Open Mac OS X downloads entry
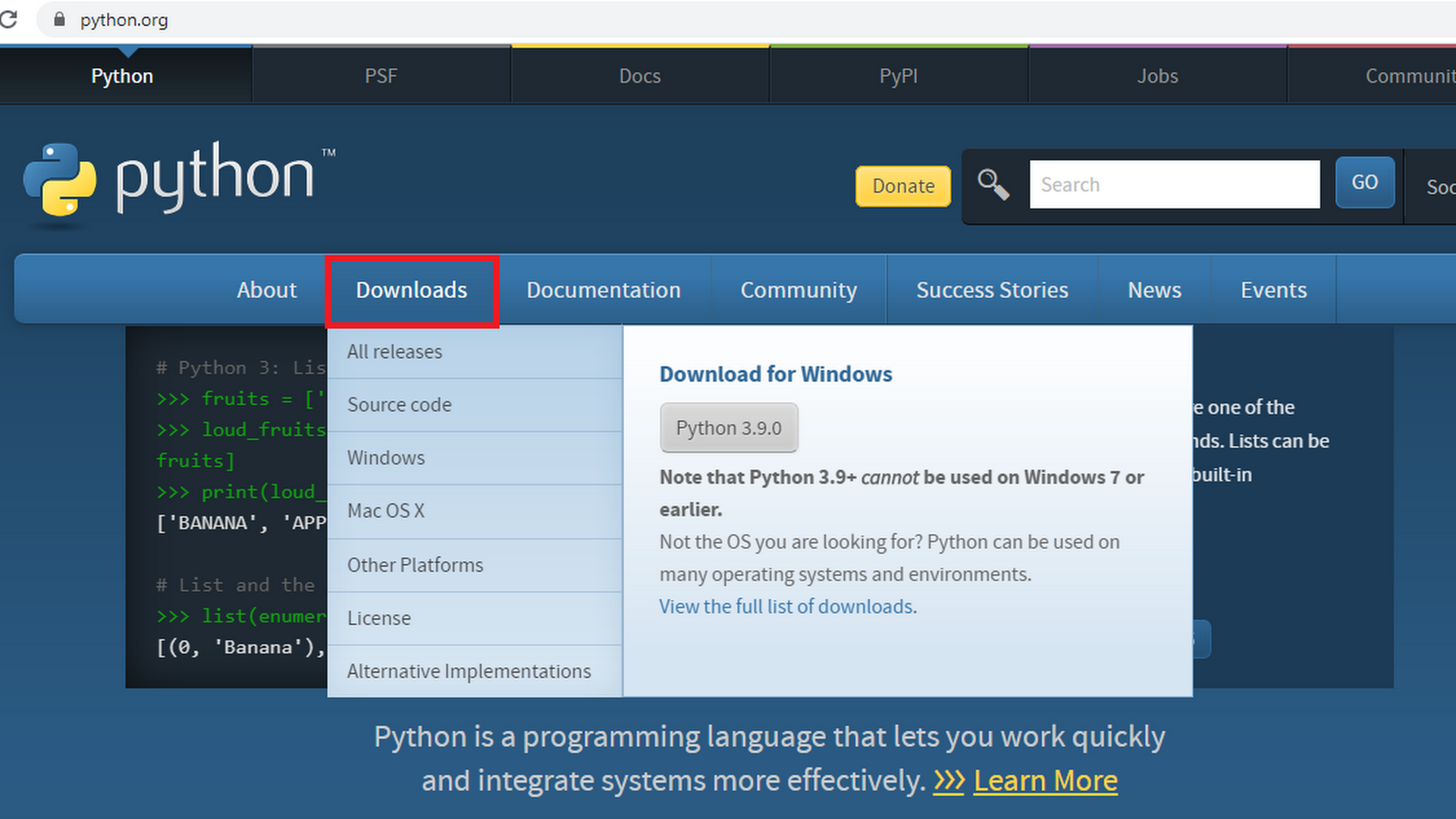 386,511
